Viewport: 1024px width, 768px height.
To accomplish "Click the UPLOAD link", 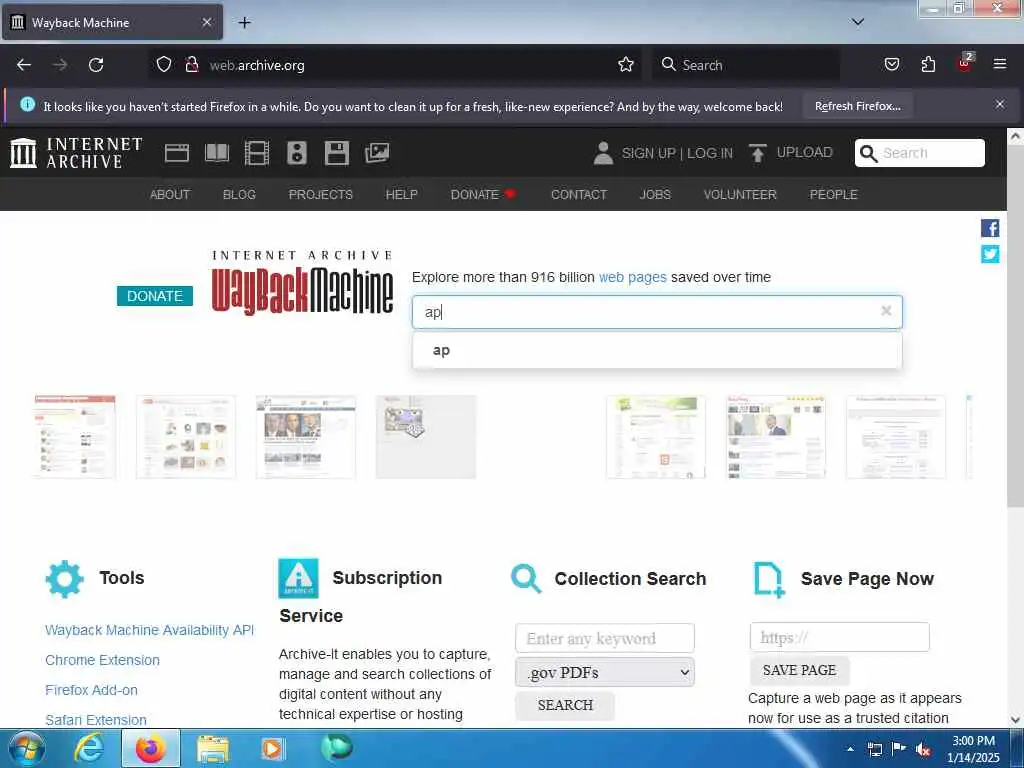I will click(x=805, y=152).
